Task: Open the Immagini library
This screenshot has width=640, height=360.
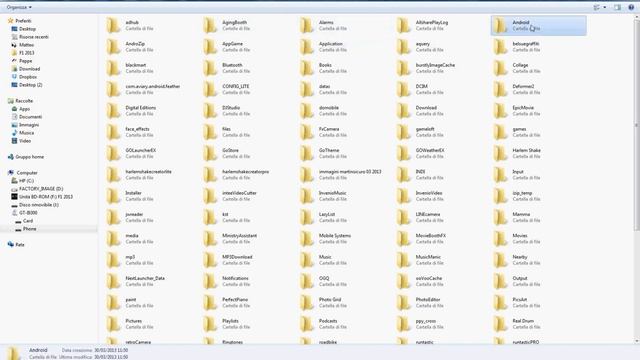Action: point(29,125)
